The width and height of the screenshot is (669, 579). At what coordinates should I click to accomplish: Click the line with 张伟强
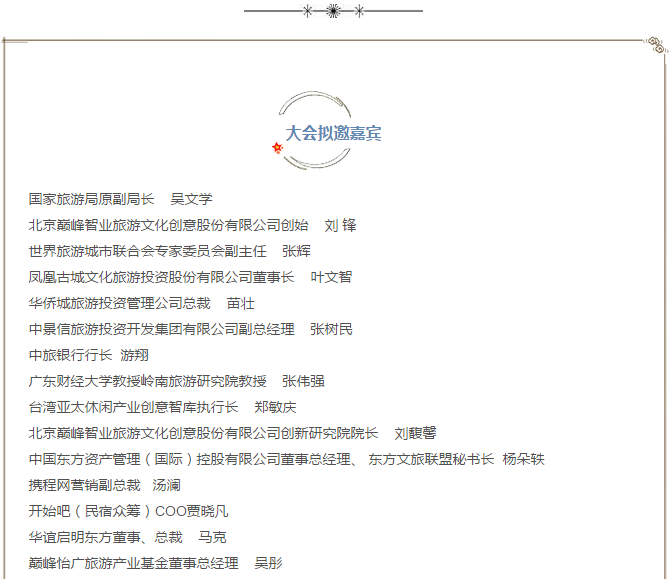coord(177,381)
